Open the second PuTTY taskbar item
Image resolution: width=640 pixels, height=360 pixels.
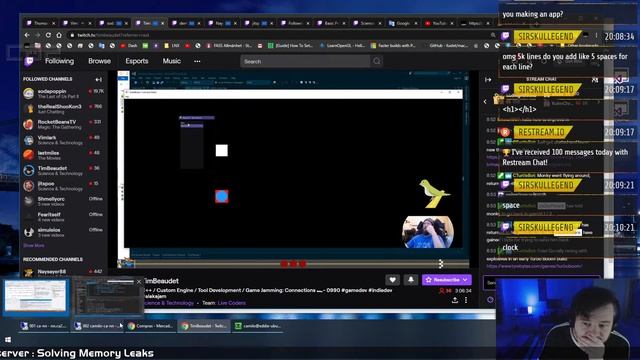pyautogui.click(x=98, y=326)
